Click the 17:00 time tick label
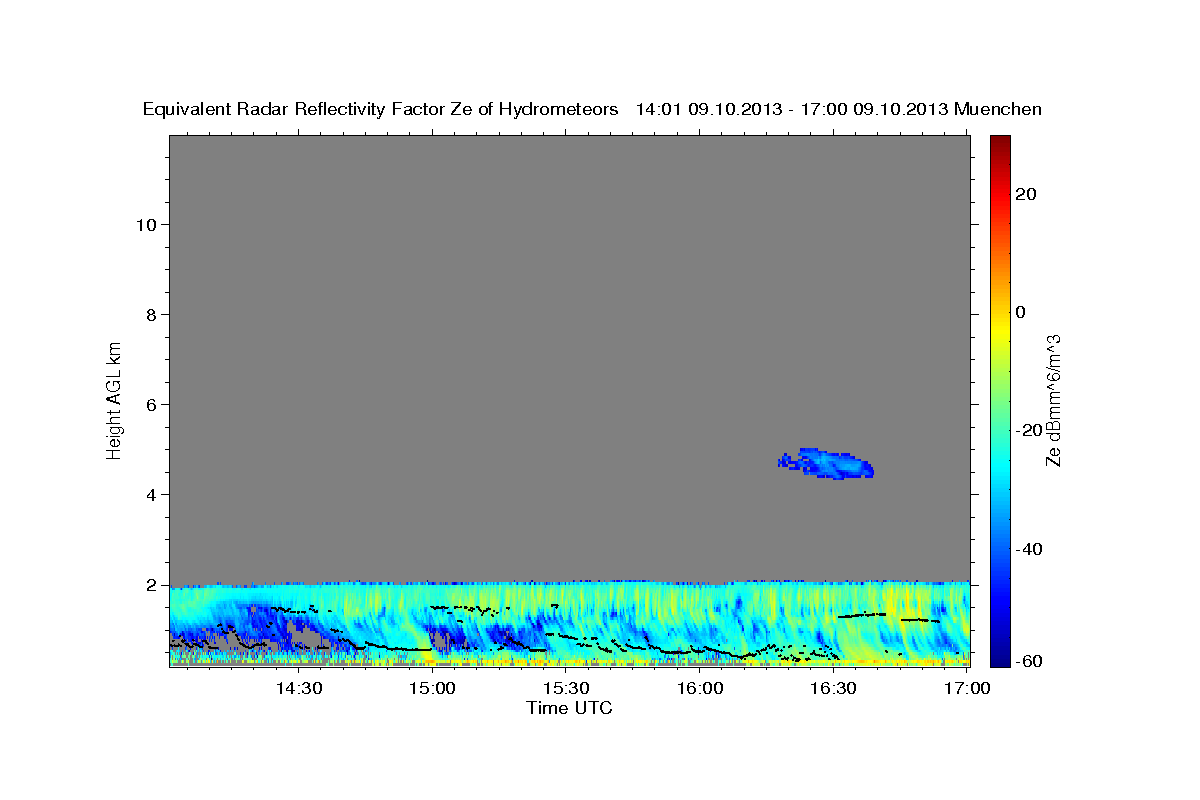1200x800 pixels. (966, 689)
